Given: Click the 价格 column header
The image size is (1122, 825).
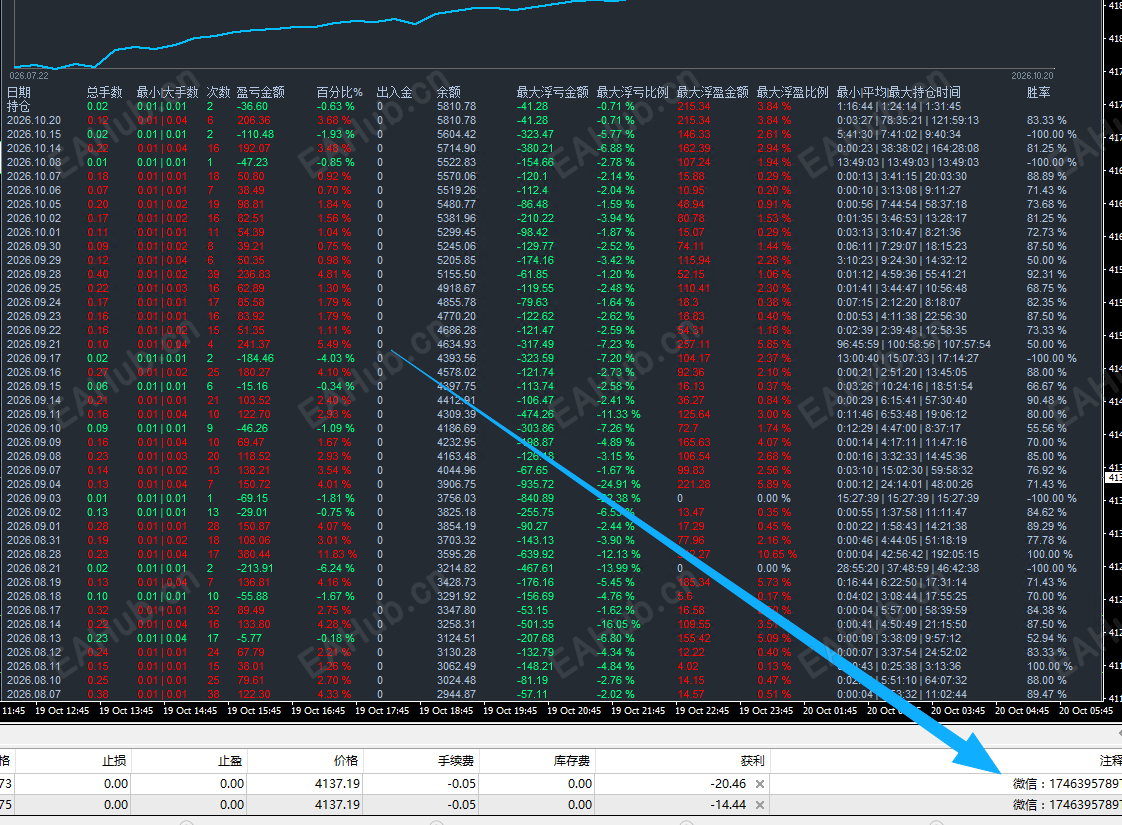Looking at the screenshot, I should (346, 761).
